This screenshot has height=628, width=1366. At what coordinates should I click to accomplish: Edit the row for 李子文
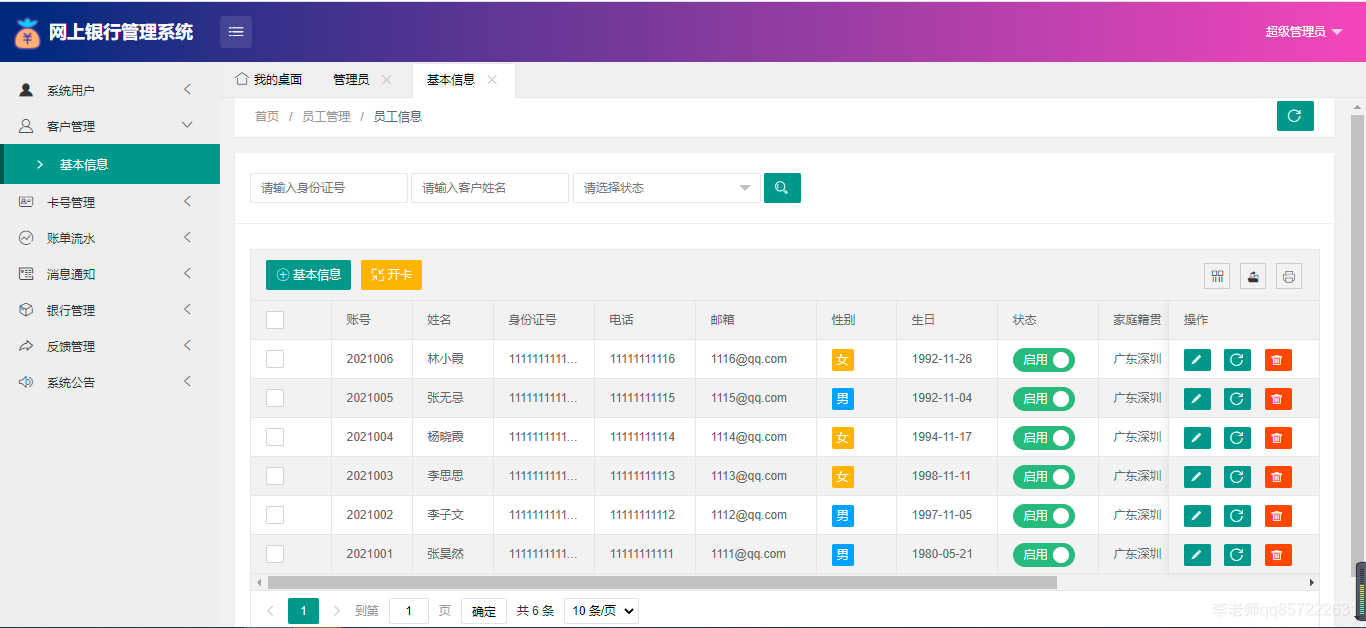1197,516
